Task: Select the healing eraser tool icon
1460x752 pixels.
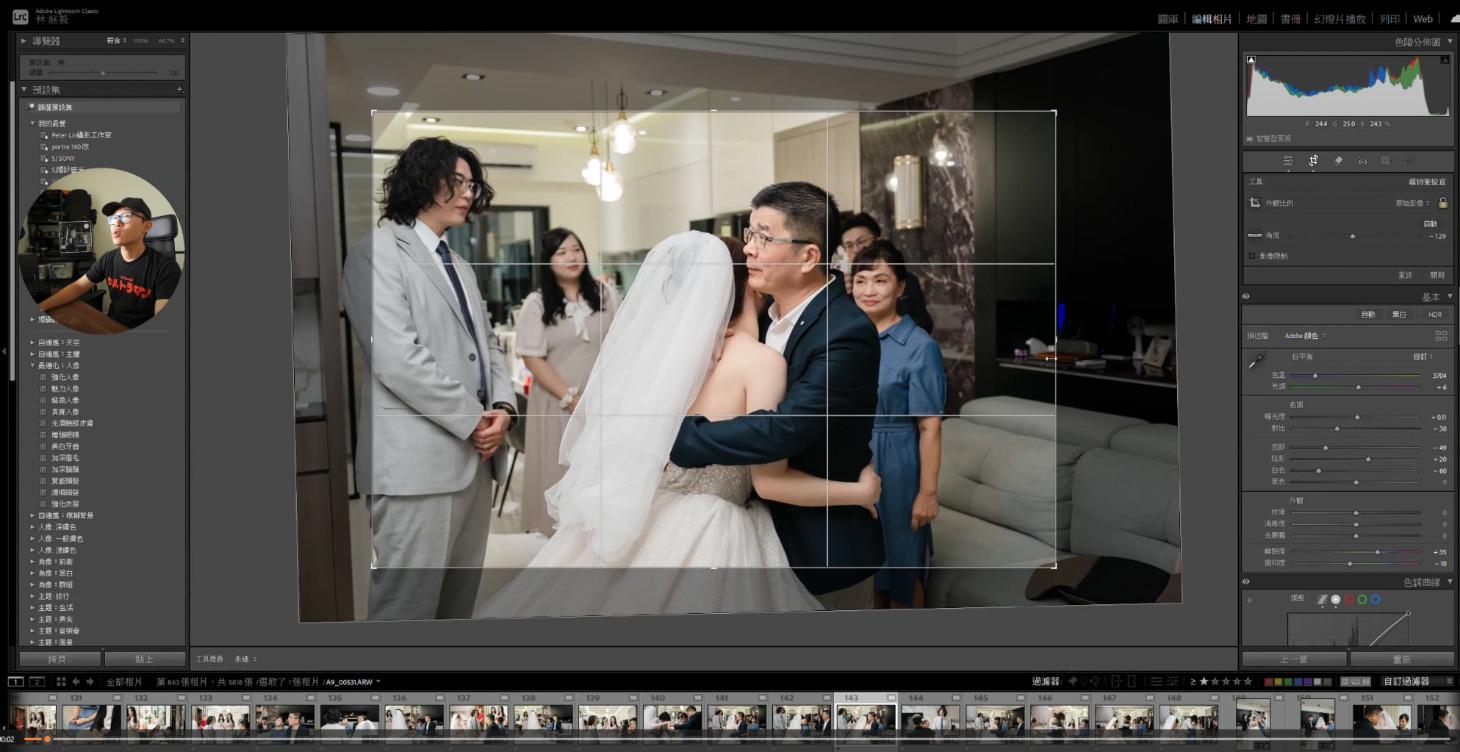Action: 1338,160
